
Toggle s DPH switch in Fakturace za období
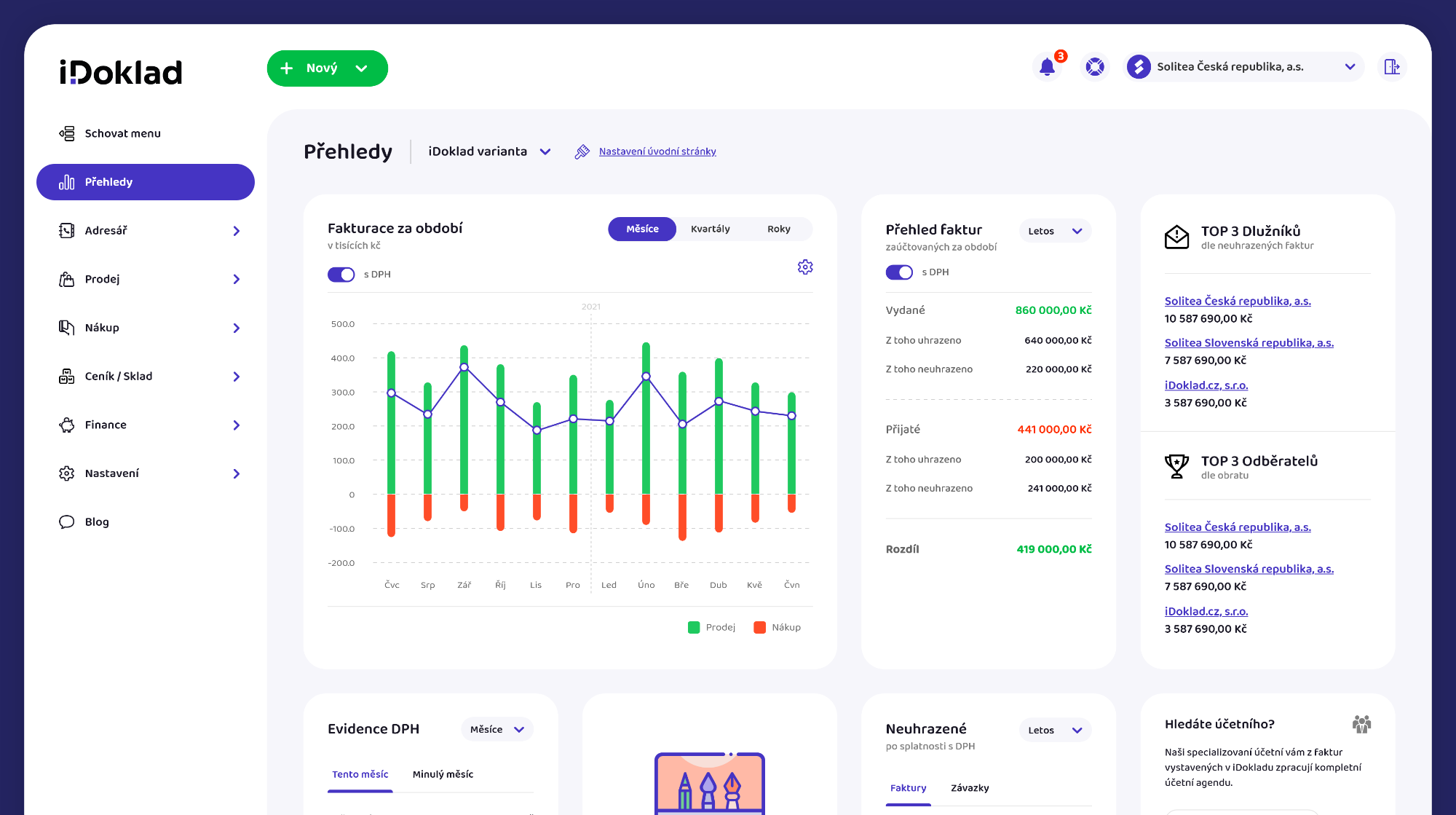[341, 275]
